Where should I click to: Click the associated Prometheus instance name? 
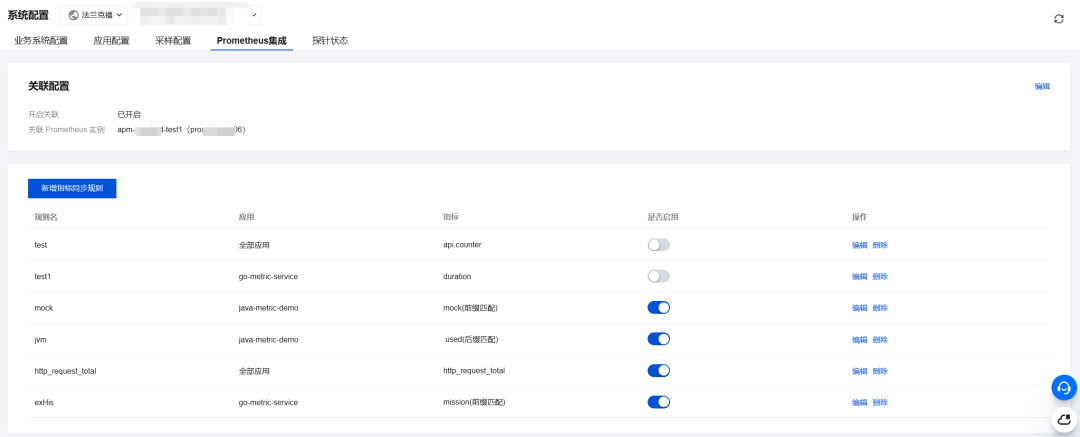click(181, 130)
